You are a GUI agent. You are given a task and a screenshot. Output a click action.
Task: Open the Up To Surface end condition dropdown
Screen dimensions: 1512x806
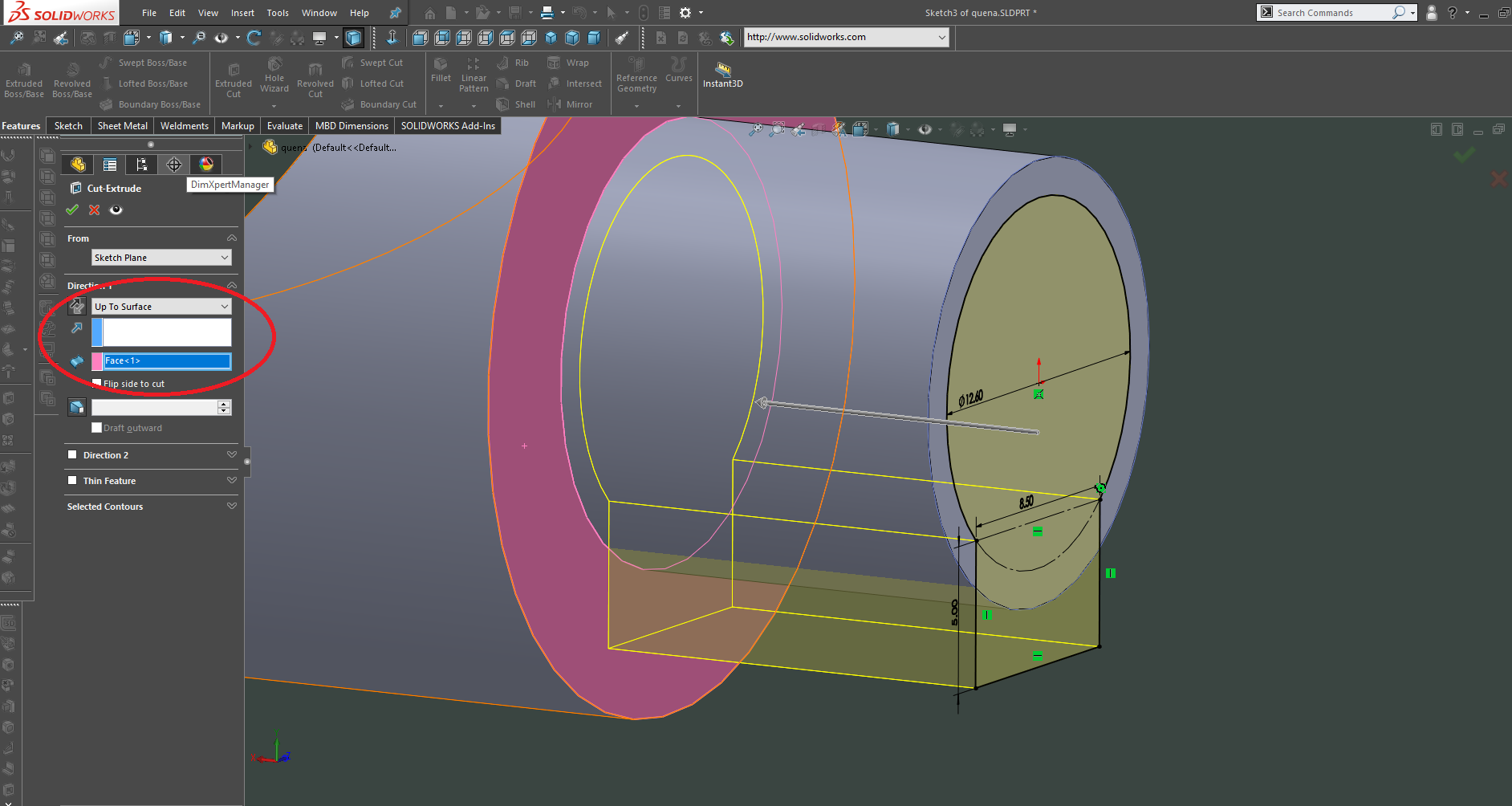point(161,307)
